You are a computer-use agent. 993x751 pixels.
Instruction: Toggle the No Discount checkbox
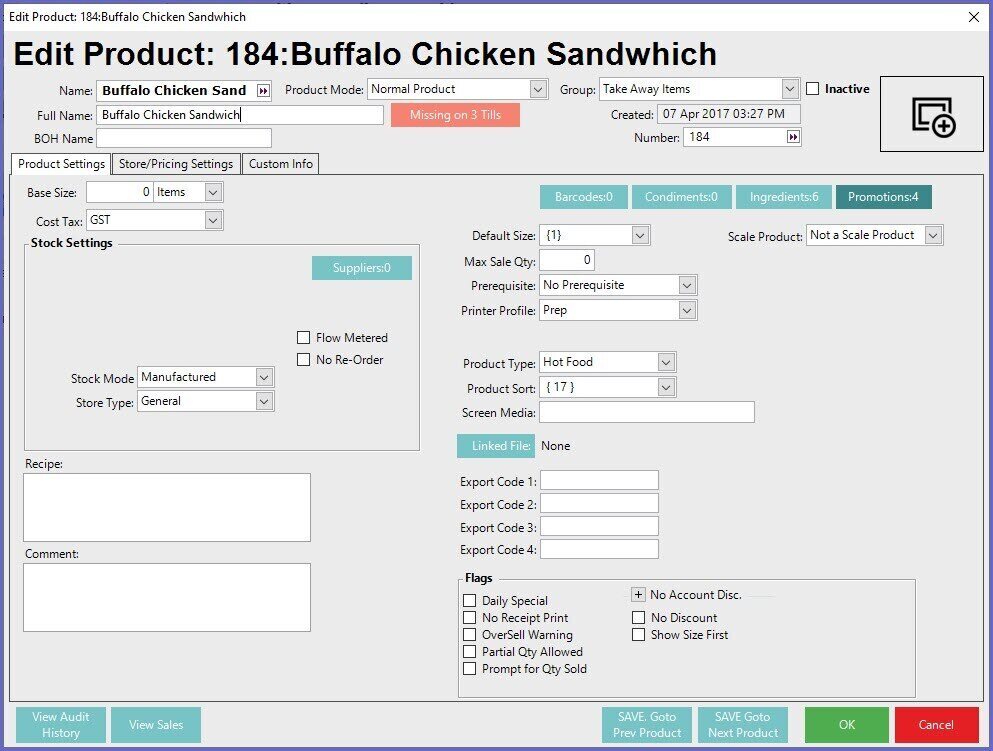tap(638, 618)
